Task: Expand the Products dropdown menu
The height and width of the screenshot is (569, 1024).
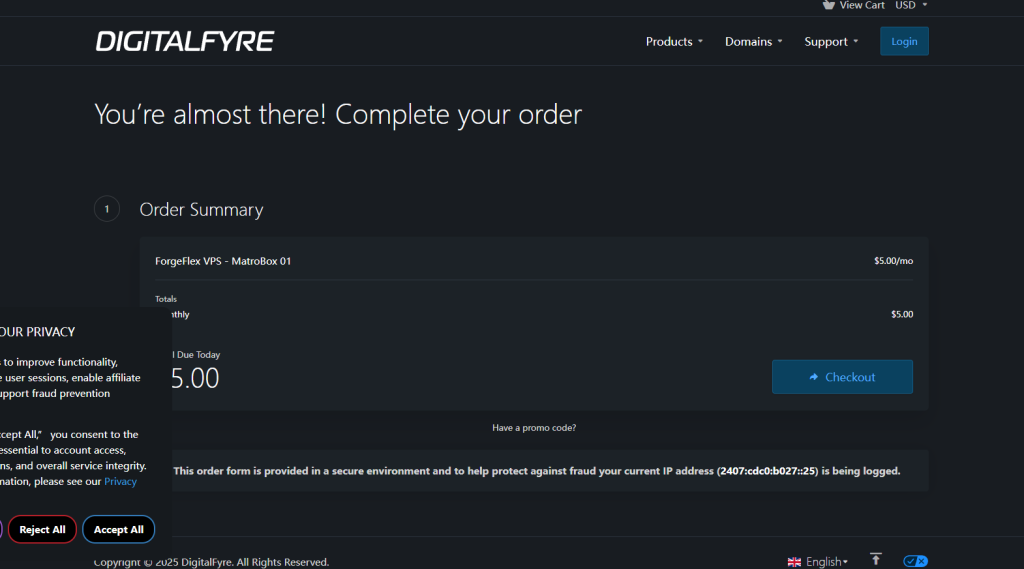Action: click(674, 42)
